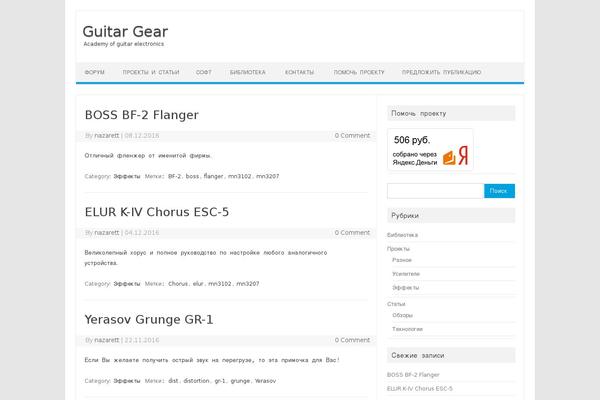Open the Yerasov Grunge GR-1 post

(x=149, y=319)
